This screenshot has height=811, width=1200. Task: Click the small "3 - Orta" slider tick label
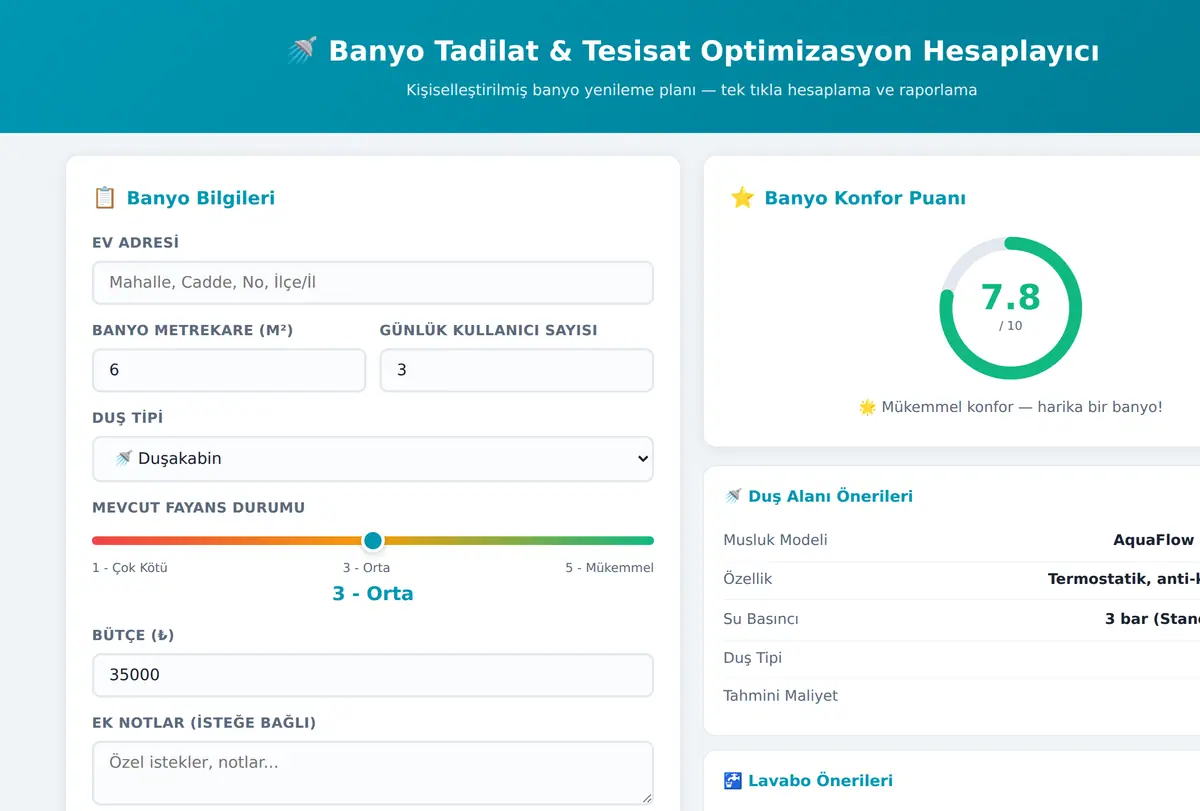tap(366, 568)
